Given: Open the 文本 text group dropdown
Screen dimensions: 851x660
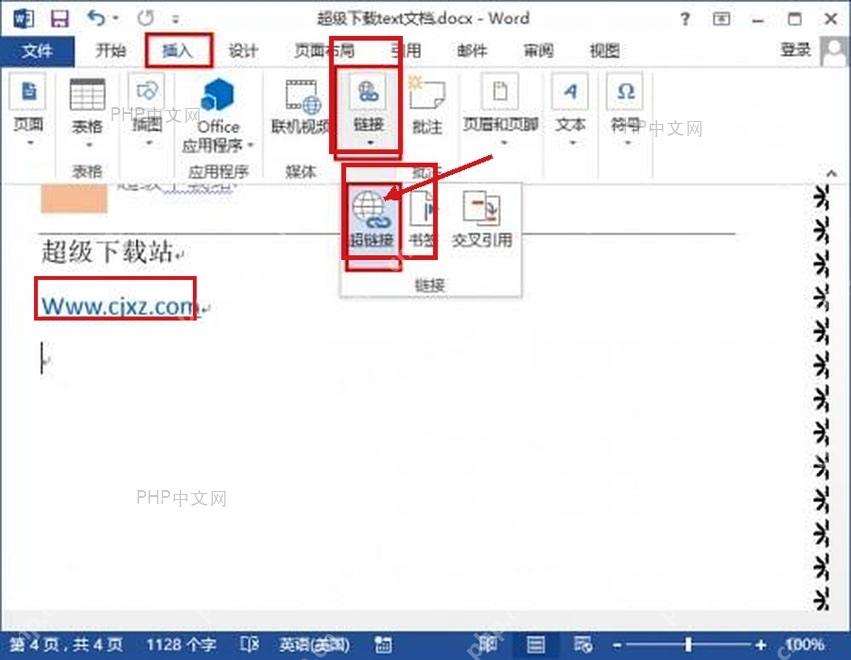Looking at the screenshot, I should pos(570,111).
